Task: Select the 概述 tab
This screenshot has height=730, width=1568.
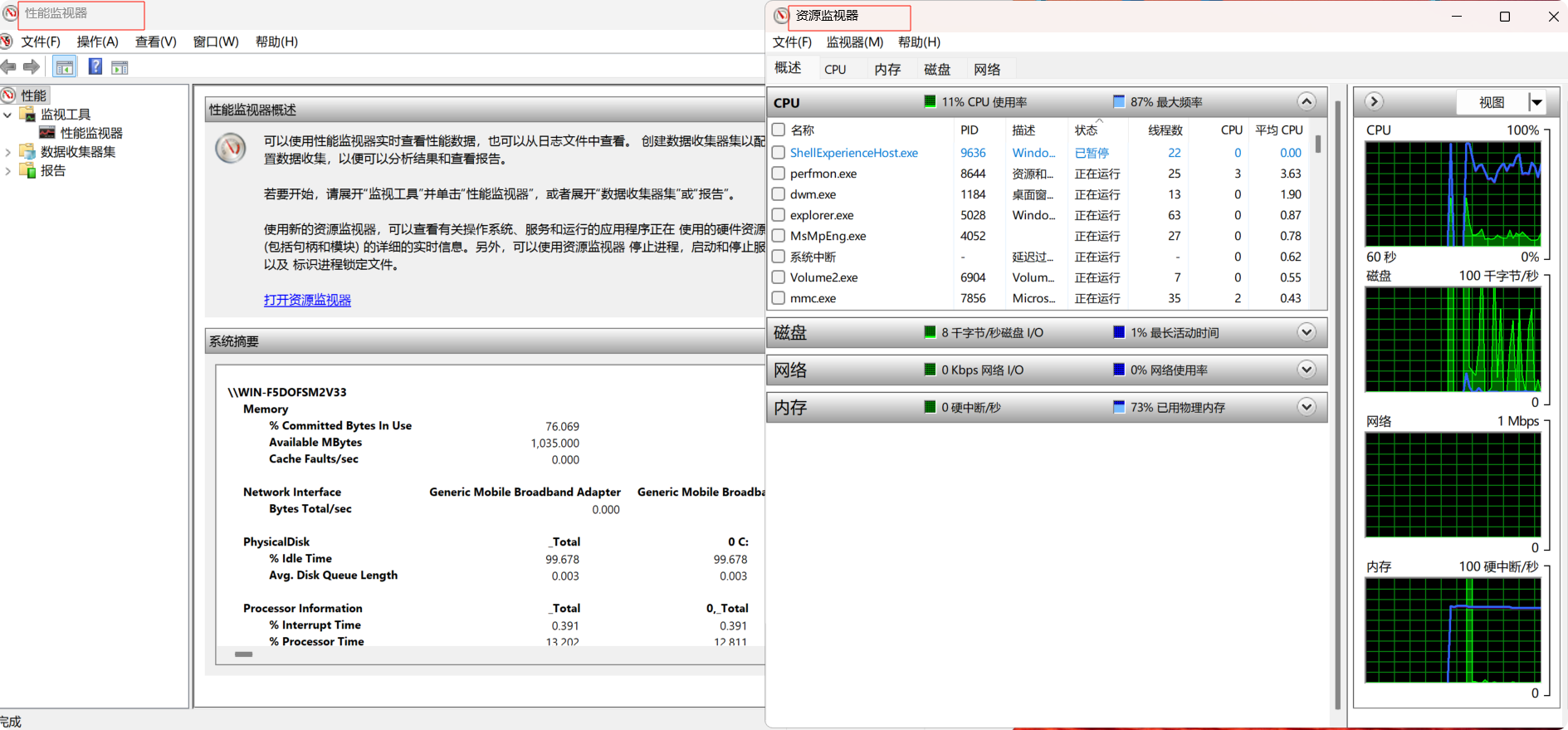Action: click(788, 68)
